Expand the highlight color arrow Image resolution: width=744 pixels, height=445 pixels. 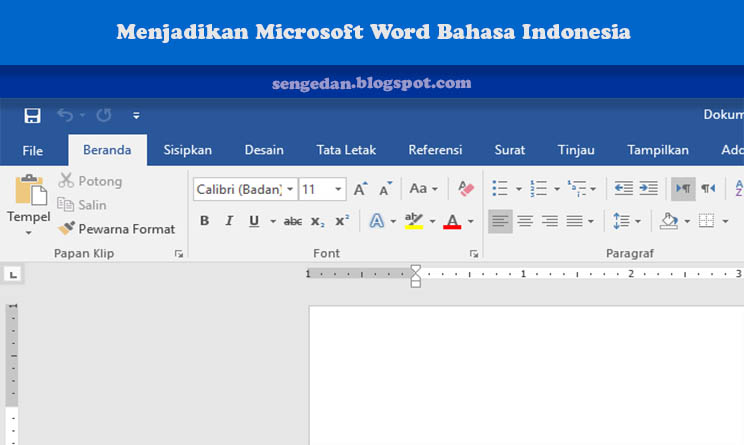(x=432, y=221)
